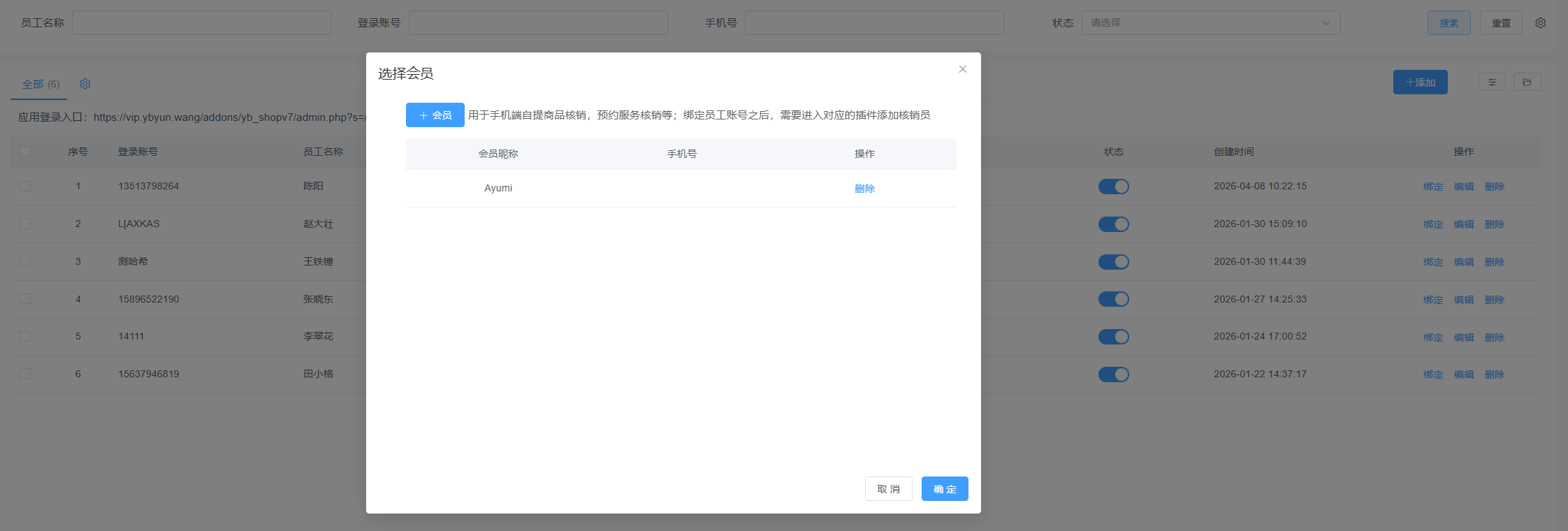Select the 全部 (6) tab
The height and width of the screenshot is (531, 1568).
tap(41, 84)
